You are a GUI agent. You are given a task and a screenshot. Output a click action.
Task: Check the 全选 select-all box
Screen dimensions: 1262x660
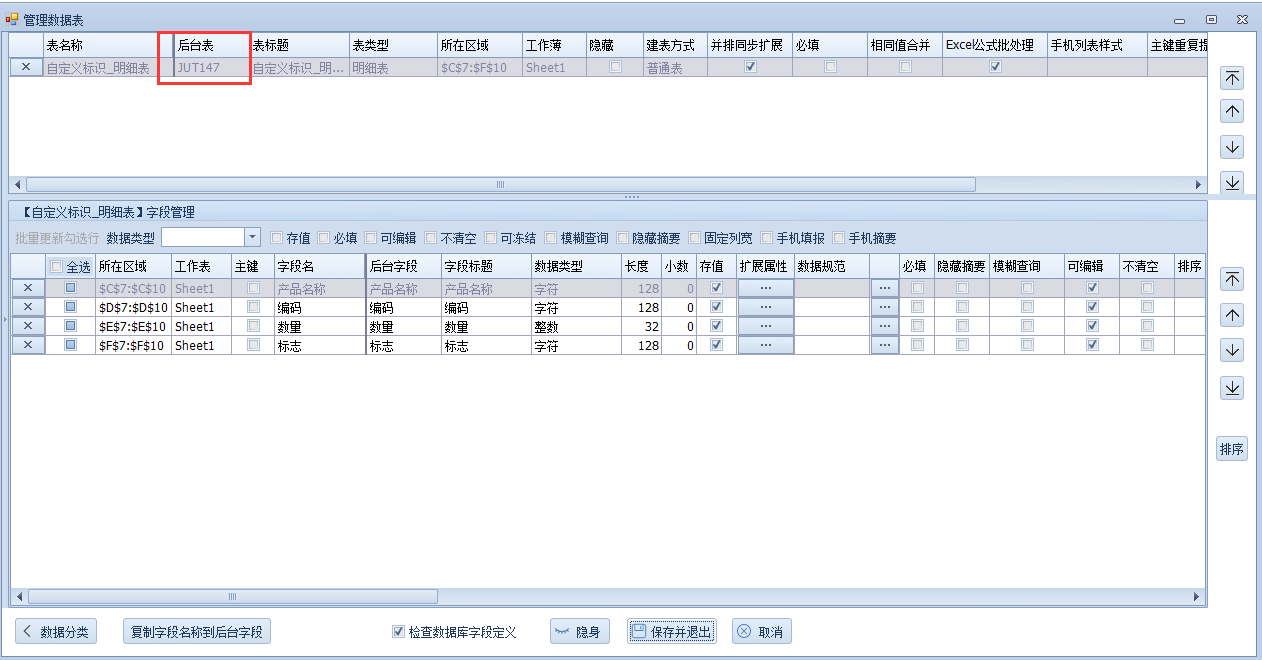[57, 267]
